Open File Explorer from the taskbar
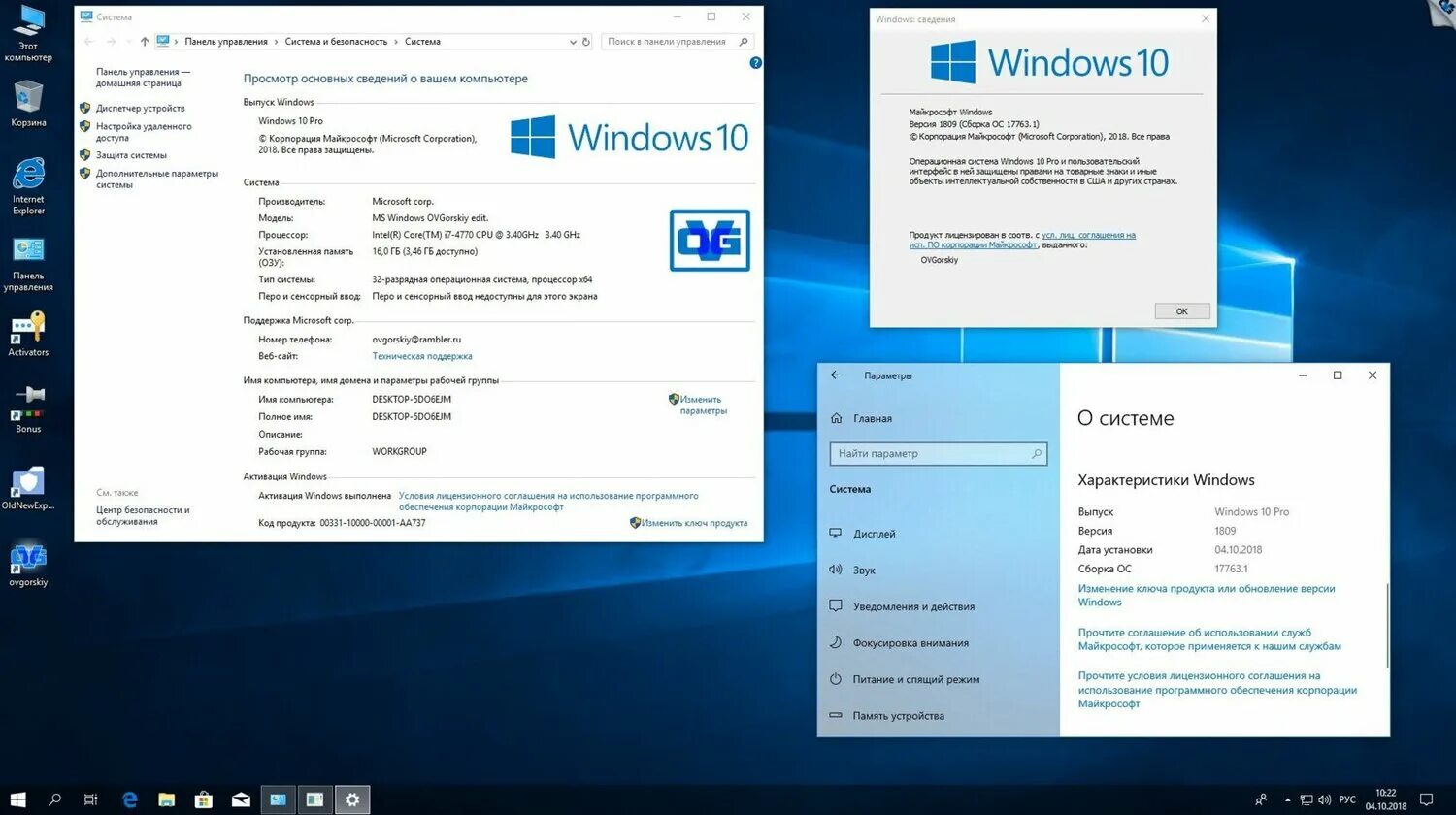 point(167,799)
